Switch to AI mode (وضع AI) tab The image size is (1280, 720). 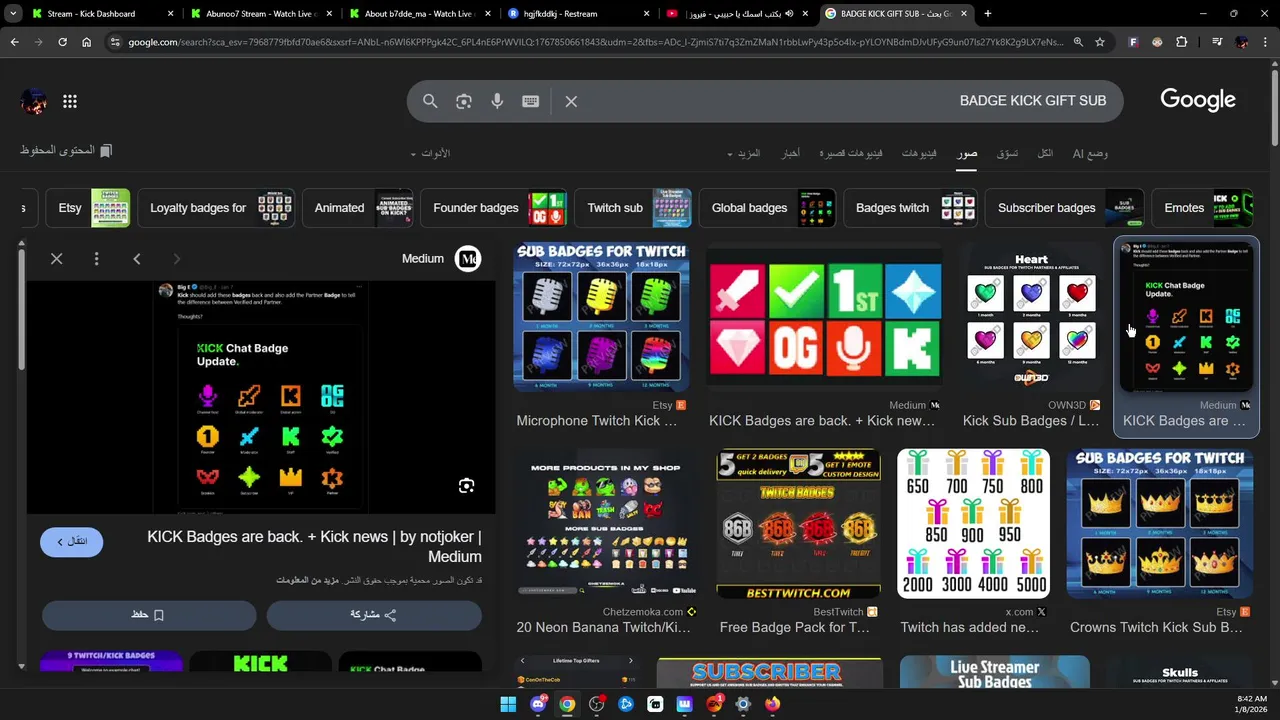1090,153
